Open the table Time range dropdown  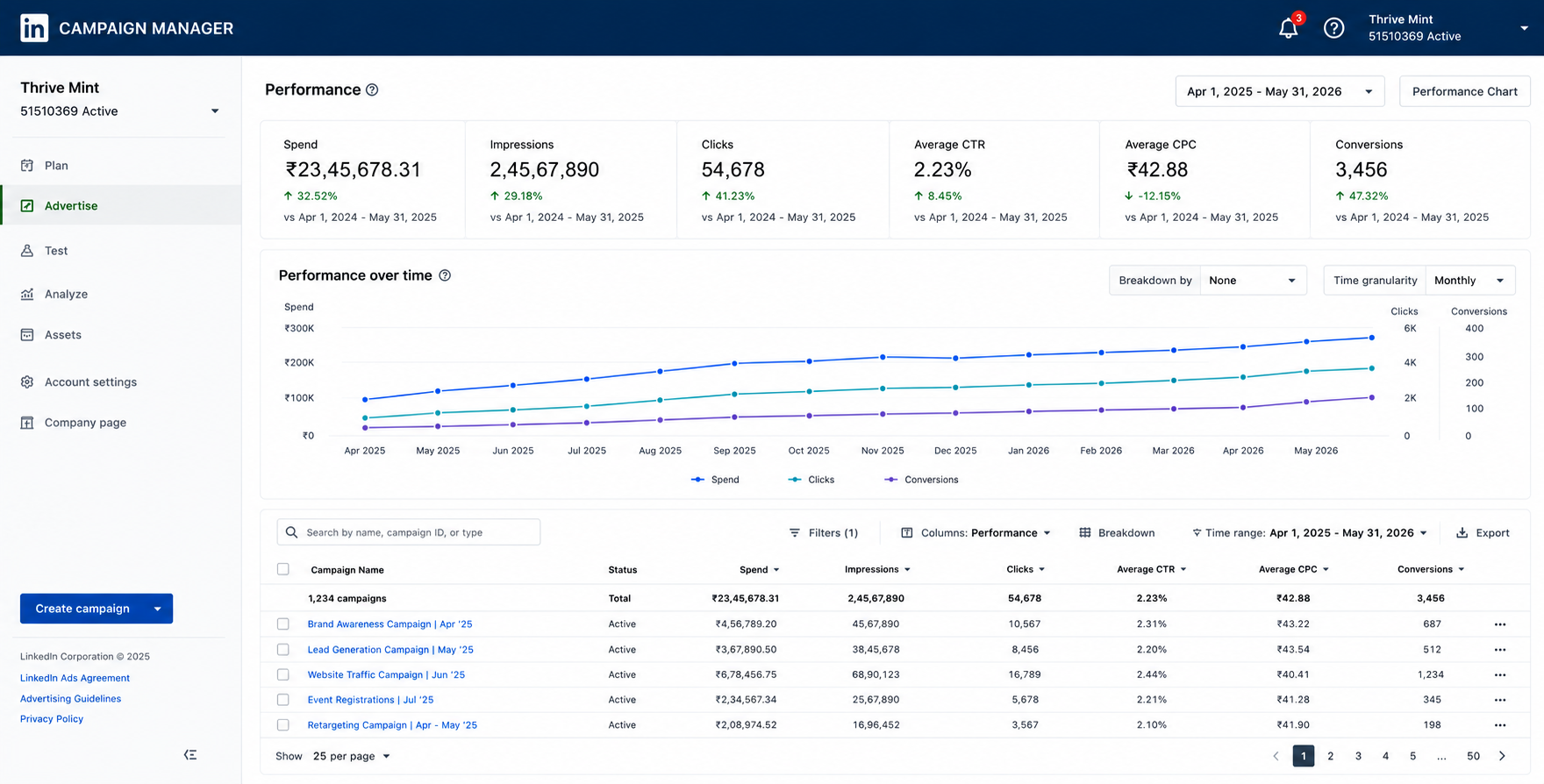click(x=1309, y=532)
